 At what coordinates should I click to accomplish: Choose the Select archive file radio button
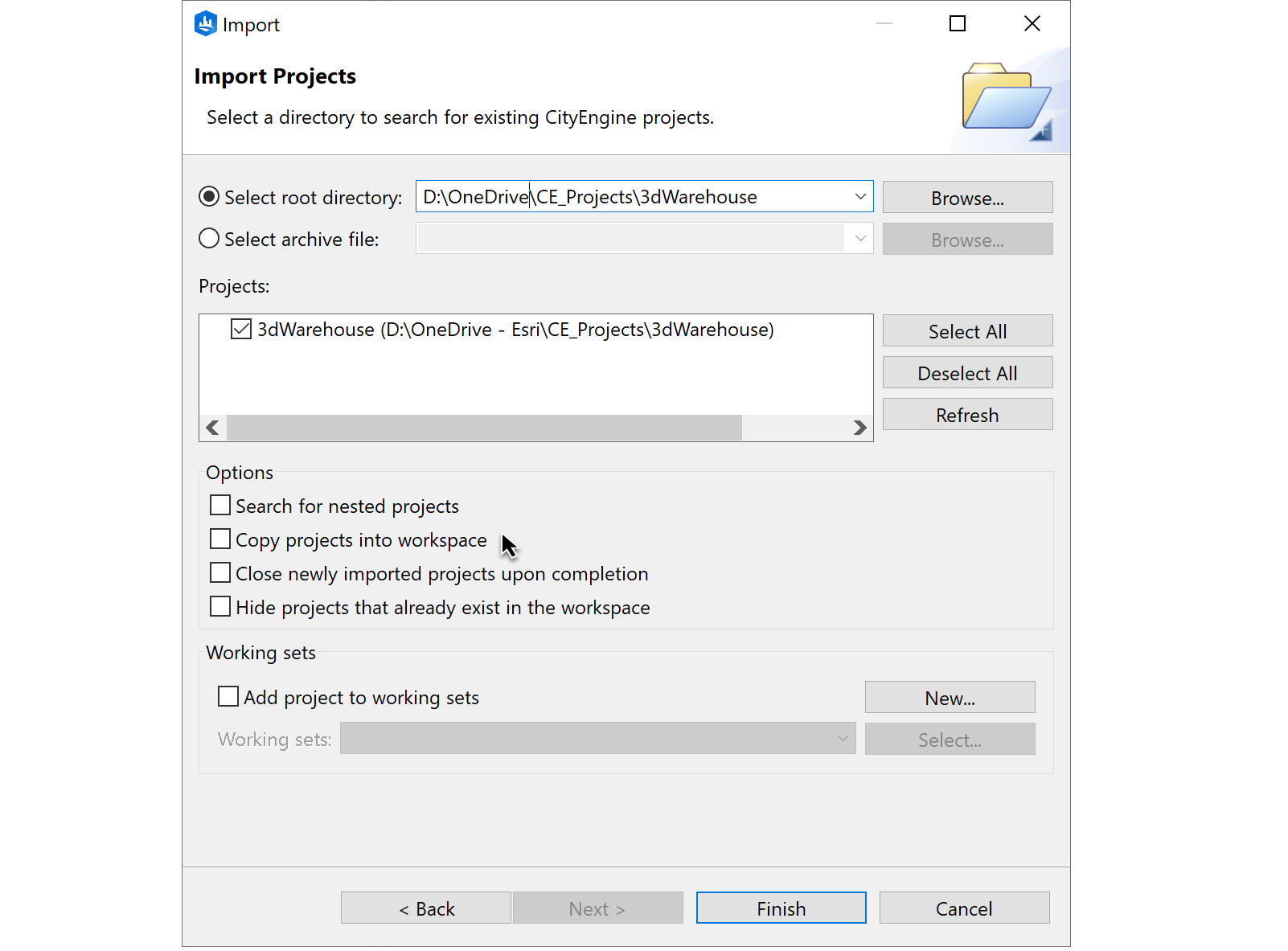pos(209,239)
